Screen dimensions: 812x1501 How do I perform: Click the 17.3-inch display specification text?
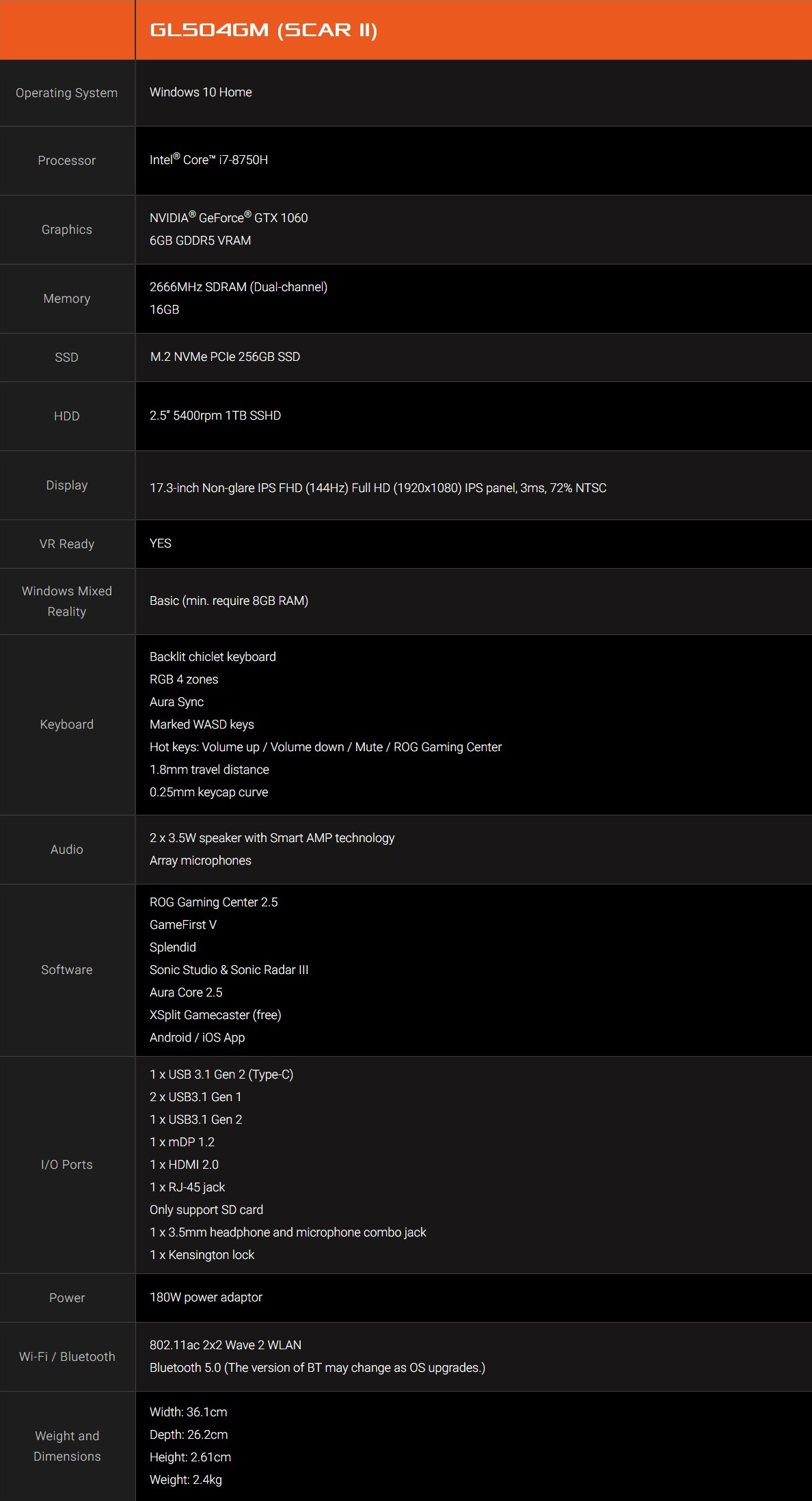tap(377, 488)
